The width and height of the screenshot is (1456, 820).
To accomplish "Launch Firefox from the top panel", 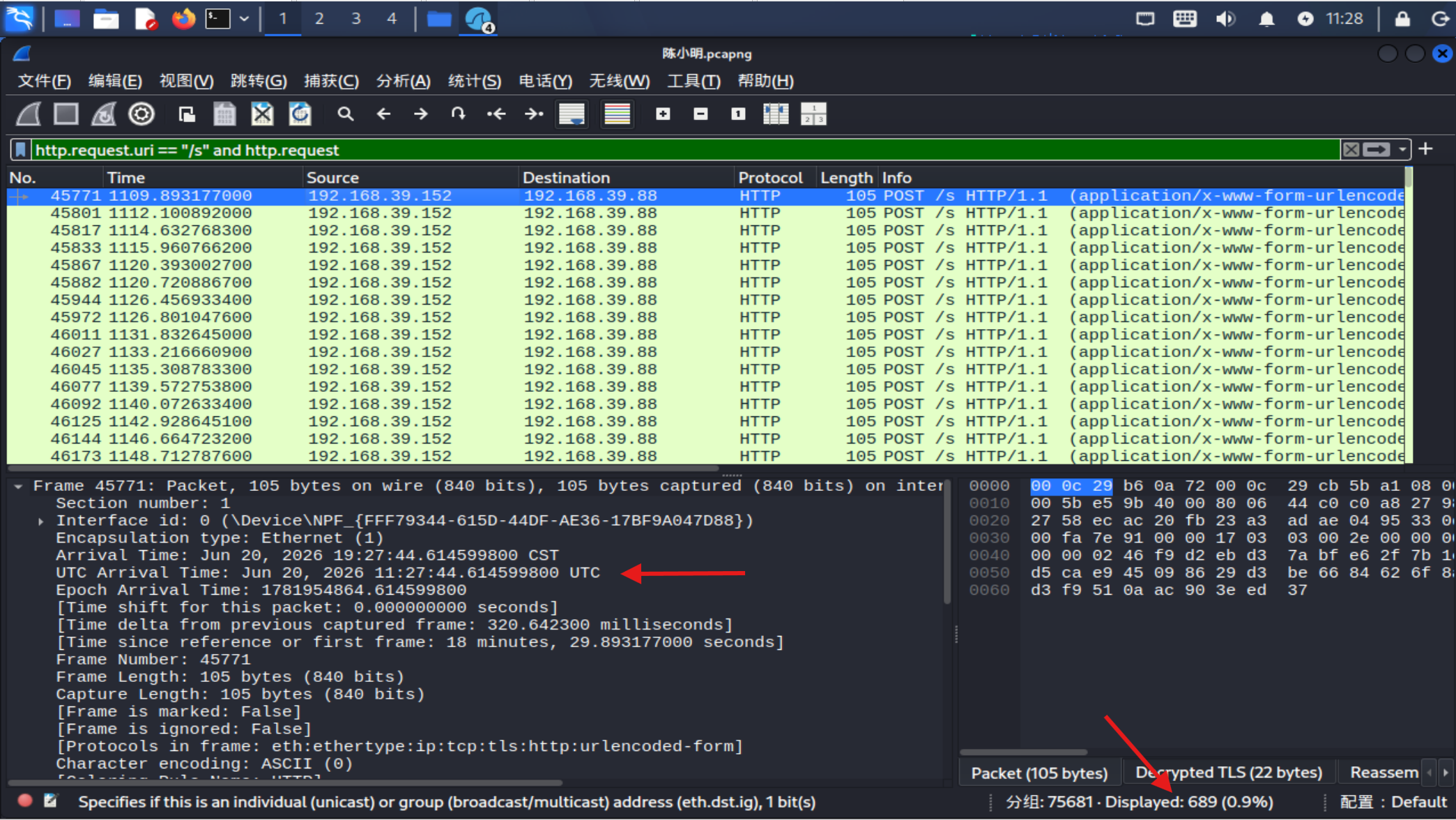I will (x=183, y=19).
